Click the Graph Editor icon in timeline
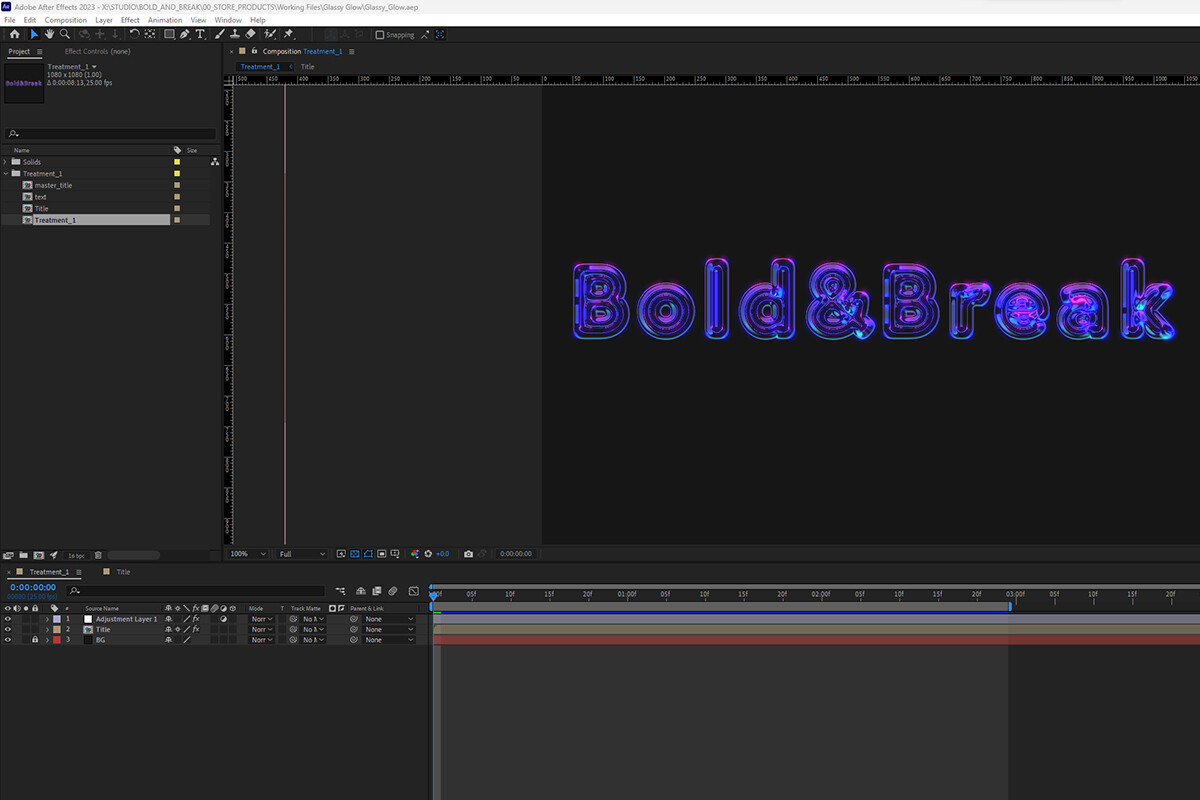Screen dimensions: 1200x800 414,591
